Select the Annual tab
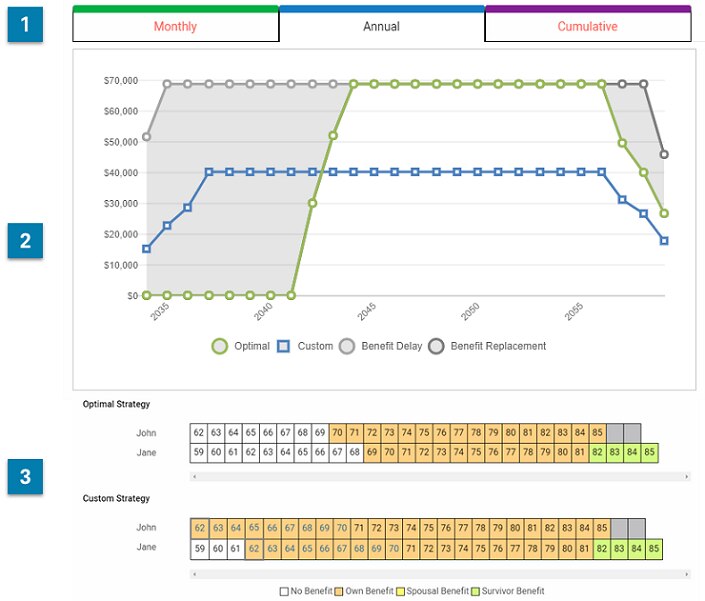The image size is (705, 601). point(381,27)
